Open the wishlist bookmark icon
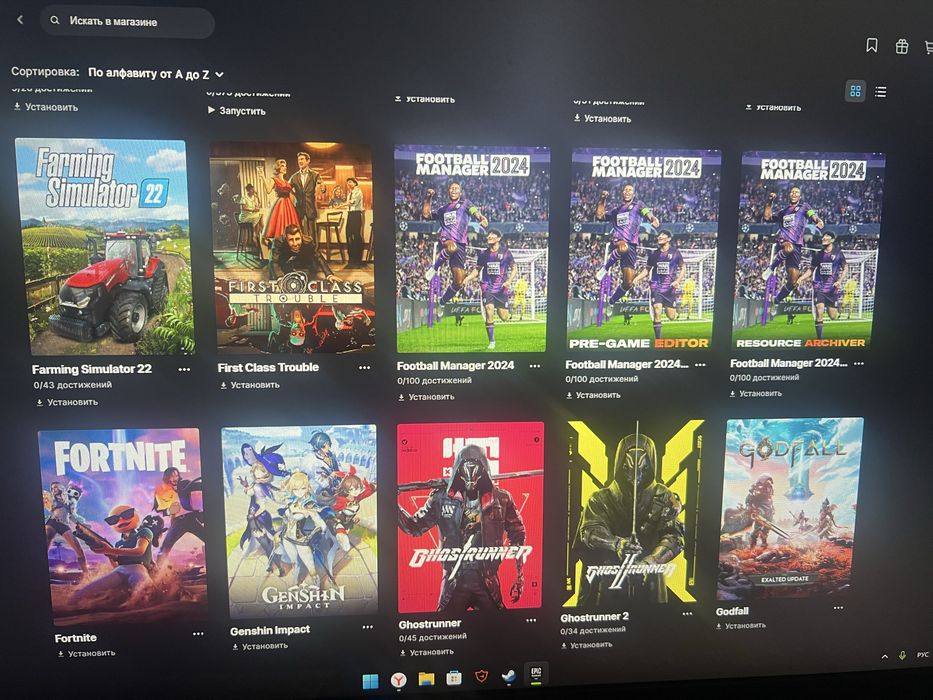This screenshot has height=700, width=933. pos(872,45)
